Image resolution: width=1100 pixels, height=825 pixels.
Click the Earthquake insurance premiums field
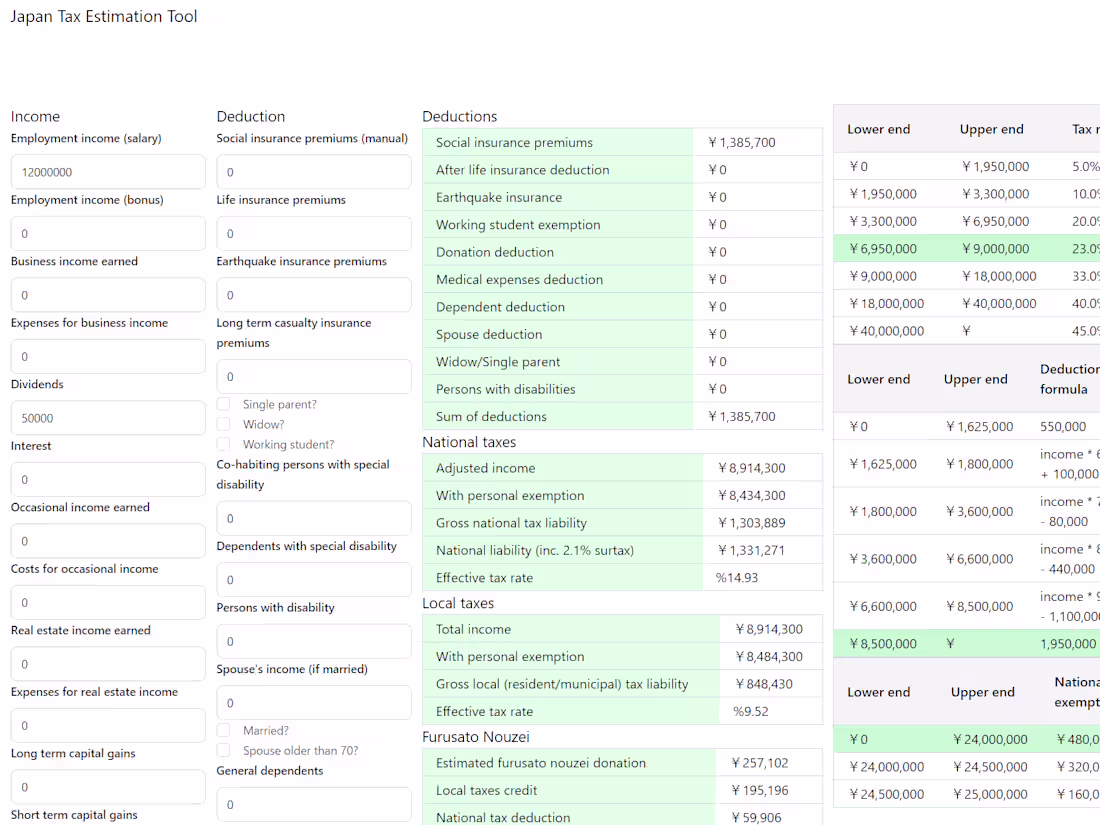pos(314,295)
